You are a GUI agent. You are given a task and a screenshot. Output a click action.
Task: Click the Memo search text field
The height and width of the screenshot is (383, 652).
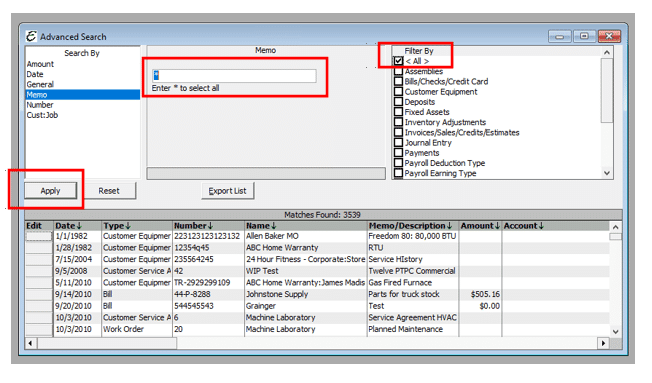pos(234,76)
